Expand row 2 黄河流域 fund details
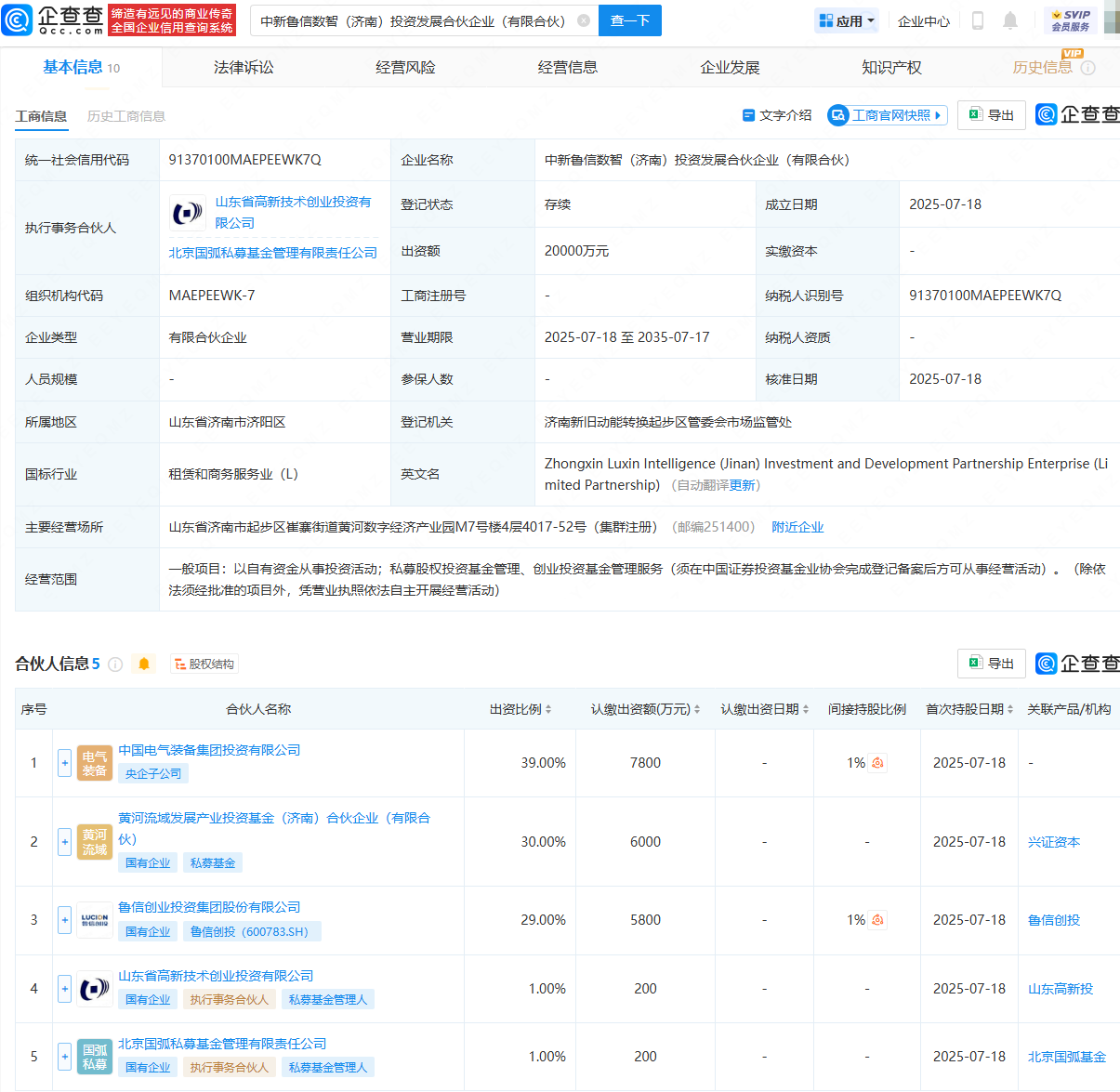The width and height of the screenshot is (1120, 1092). (64, 842)
